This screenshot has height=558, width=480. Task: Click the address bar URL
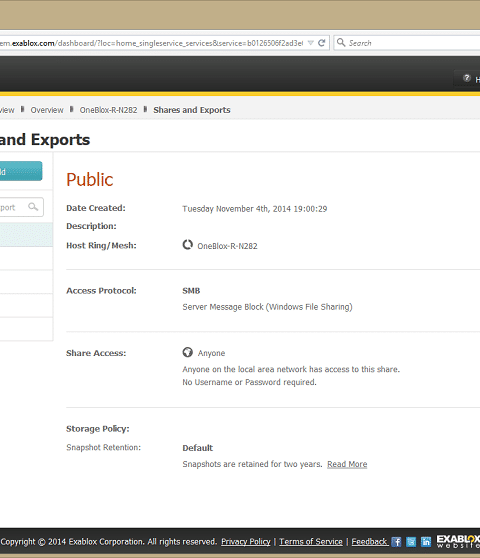click(152, 43)
